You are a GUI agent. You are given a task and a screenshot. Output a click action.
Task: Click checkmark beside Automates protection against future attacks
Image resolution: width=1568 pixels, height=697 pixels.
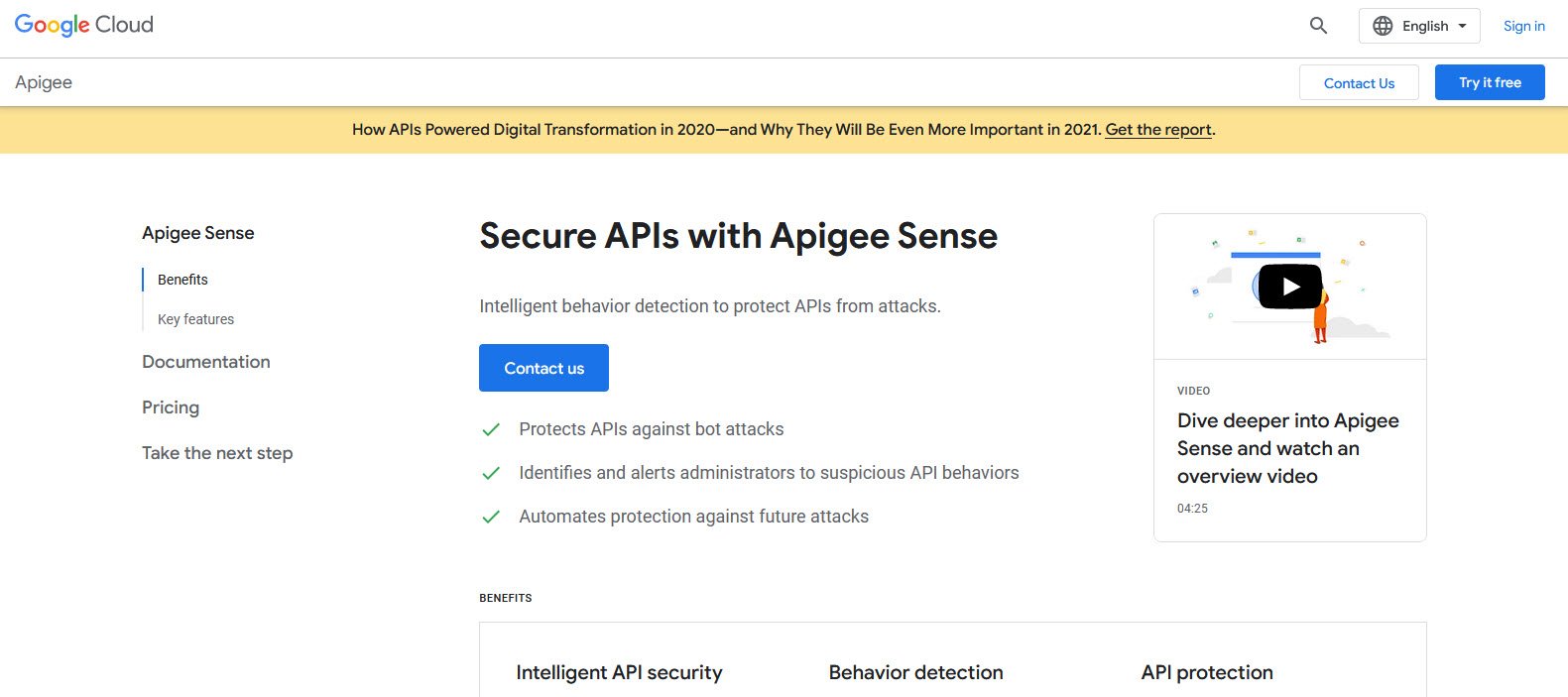pos(490,517)
